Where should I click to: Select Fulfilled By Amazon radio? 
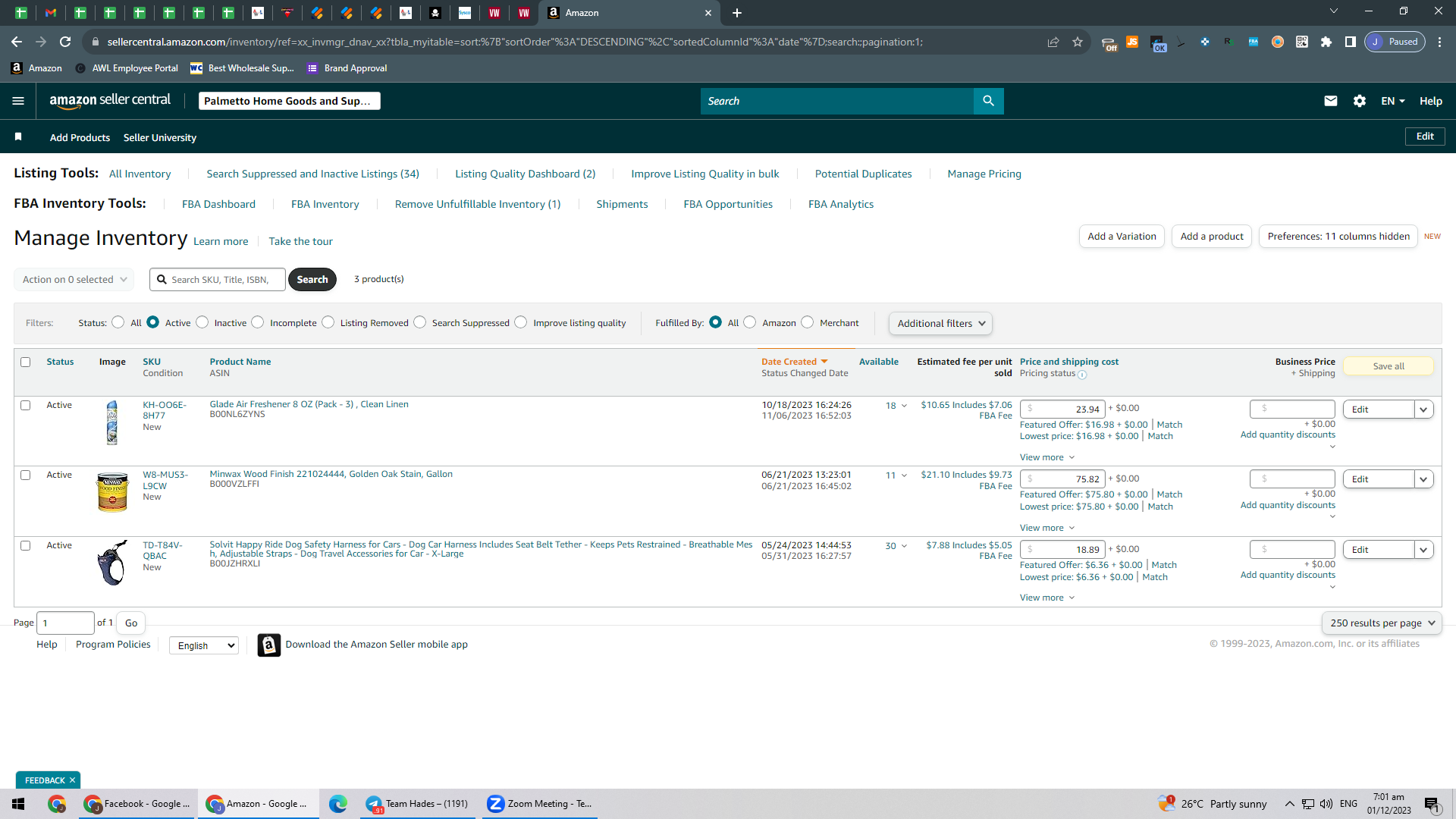[x=749, y=322]
